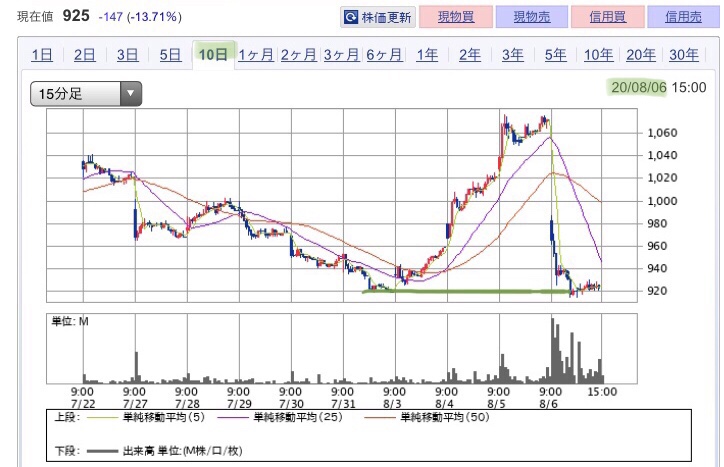The height and width of the screenshot is (467, 724).
Task: Open the 信用買 order link
Action: 608,17
